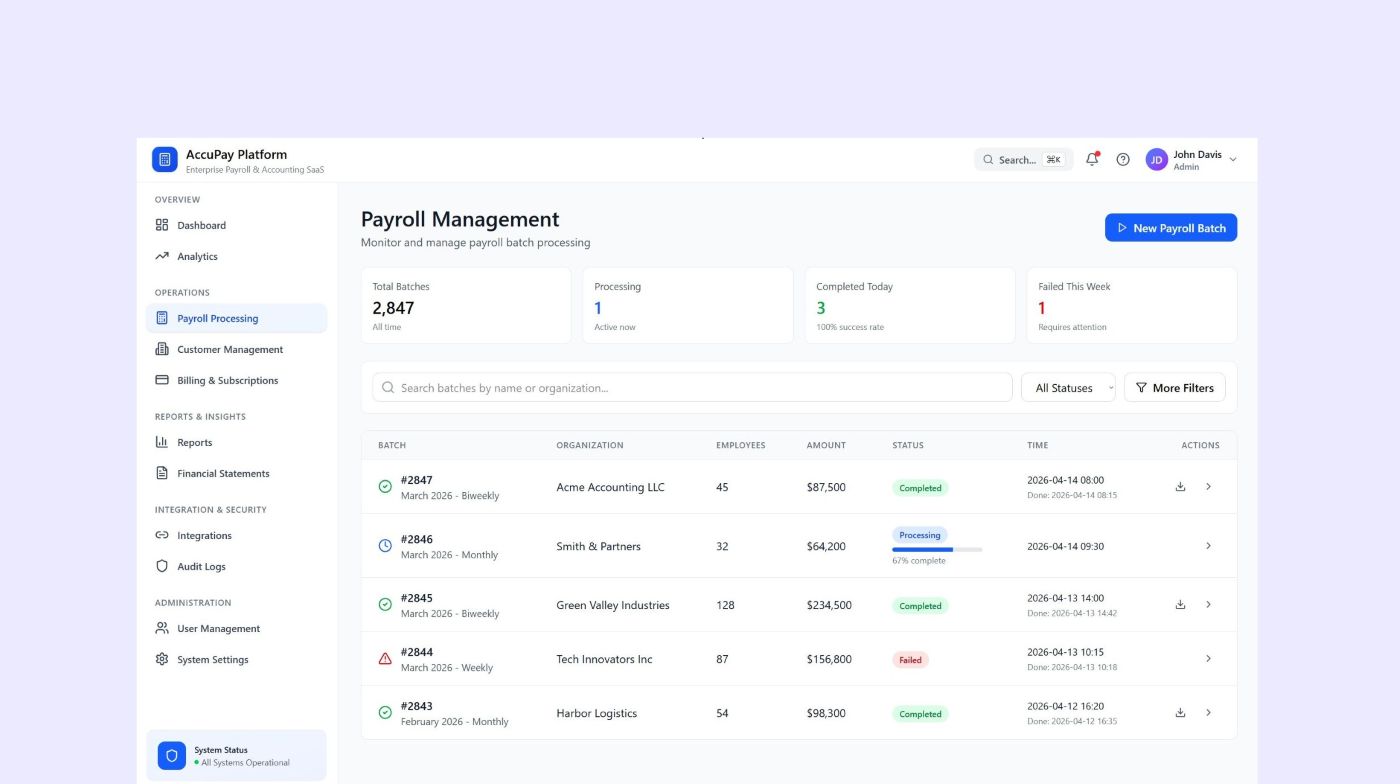The height and width of the screenshot is (784, 1400).
Task: Click the STATUS column header
Action: pyautogui.click(x=908, y=445)
